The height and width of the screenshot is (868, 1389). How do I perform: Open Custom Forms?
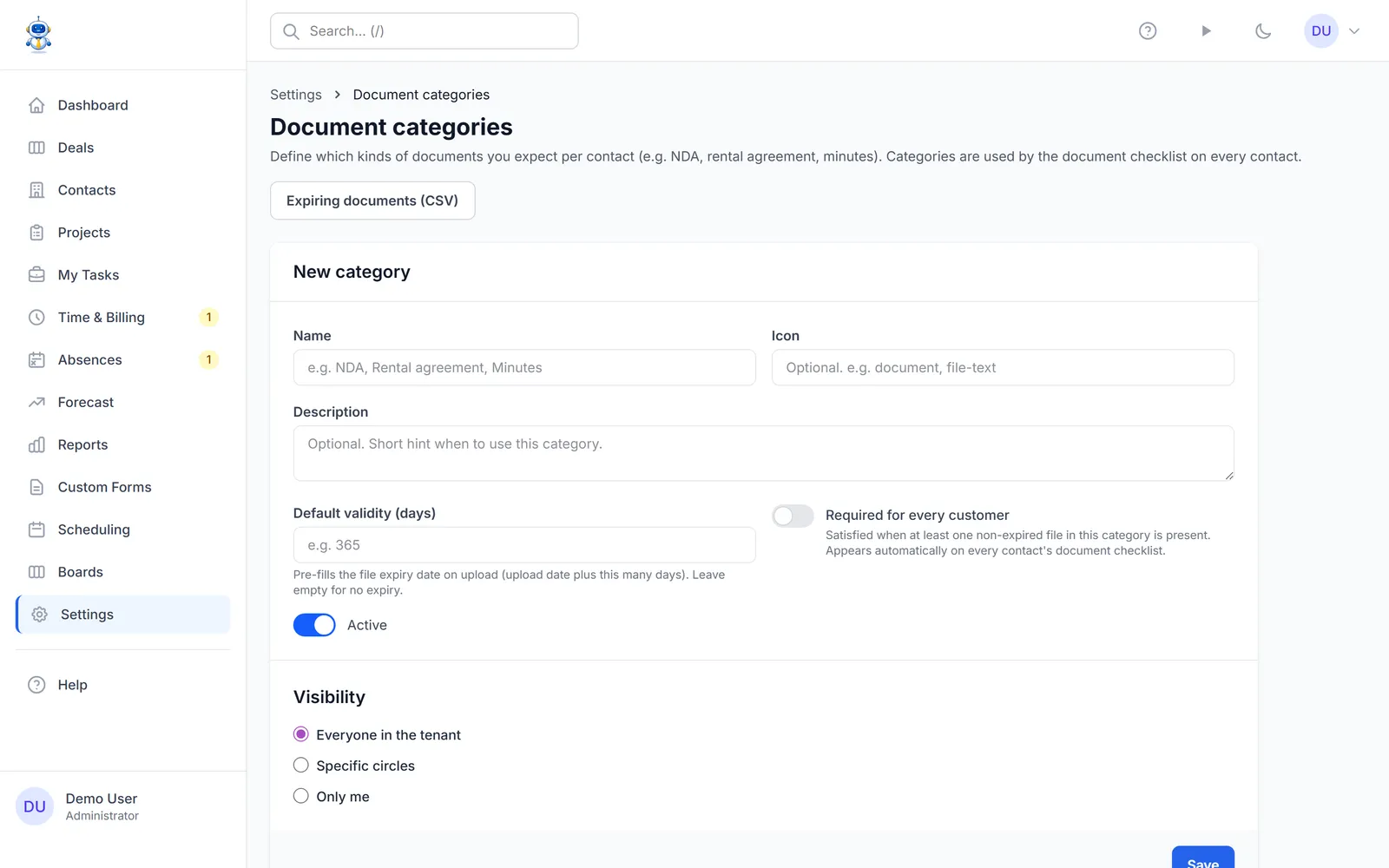pyautogui.click(x=123, y=488)
